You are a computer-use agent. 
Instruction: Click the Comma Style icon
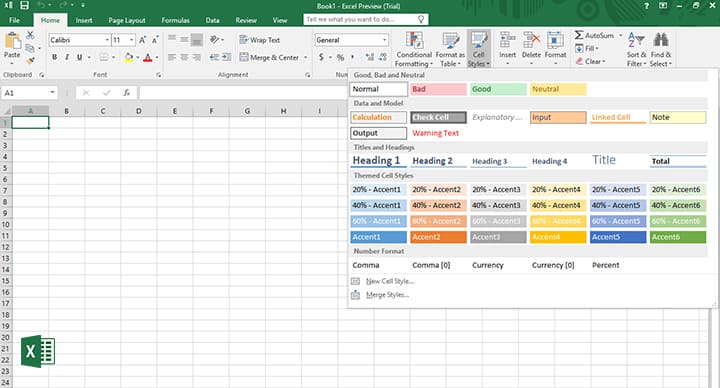353,57
